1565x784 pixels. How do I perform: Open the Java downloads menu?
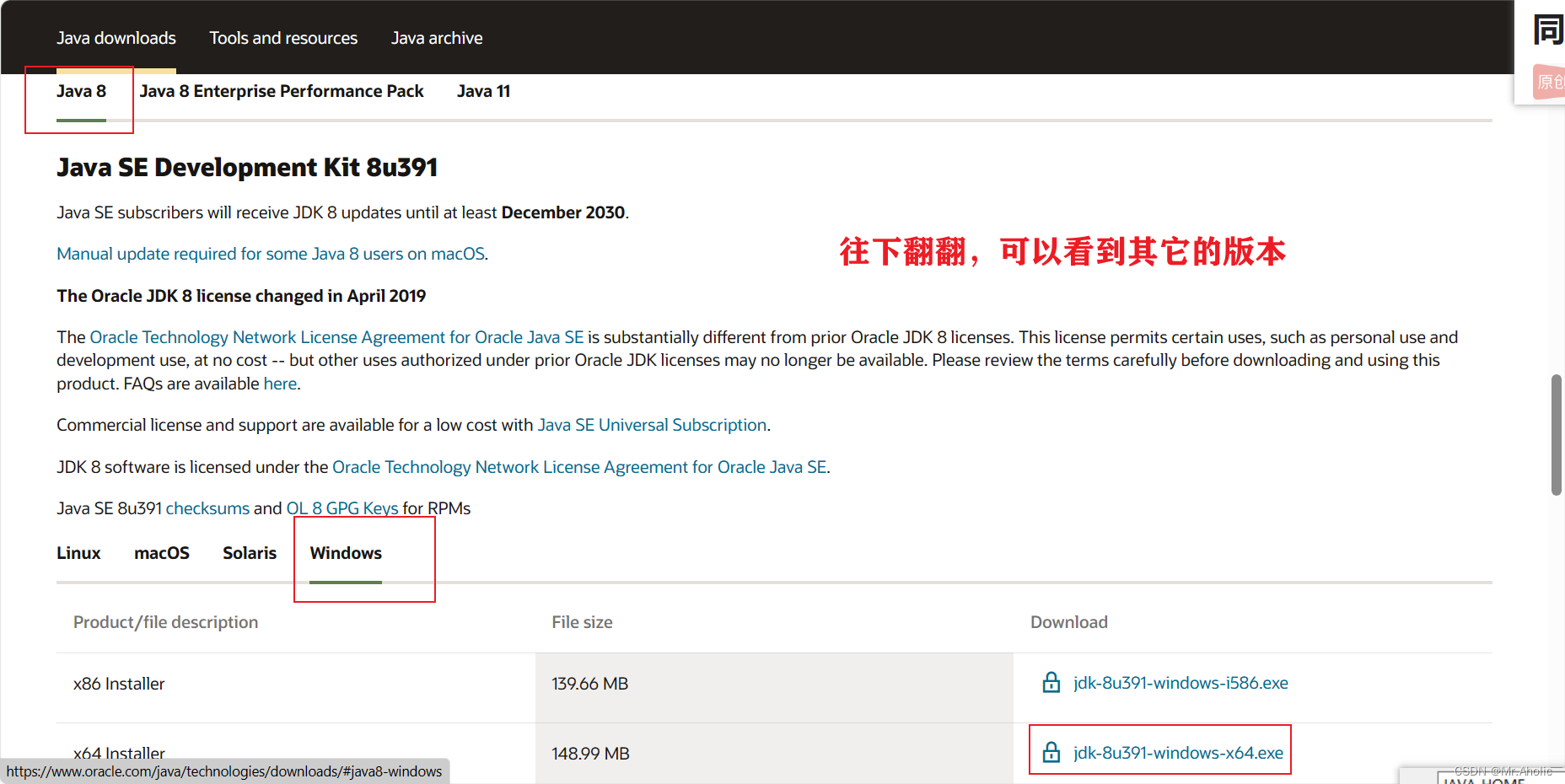pyautogui.click(x=116, y=37)
